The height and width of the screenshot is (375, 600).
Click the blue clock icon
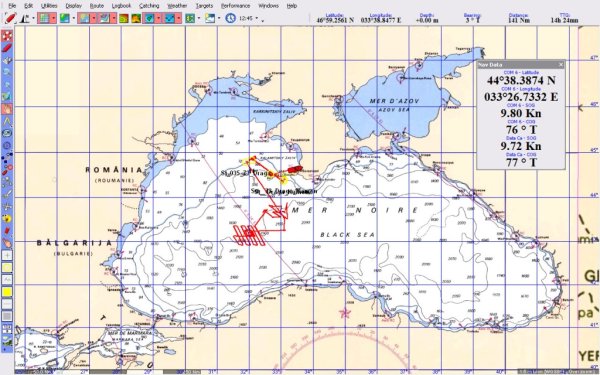pyautogui.click(x=230, y=18)
